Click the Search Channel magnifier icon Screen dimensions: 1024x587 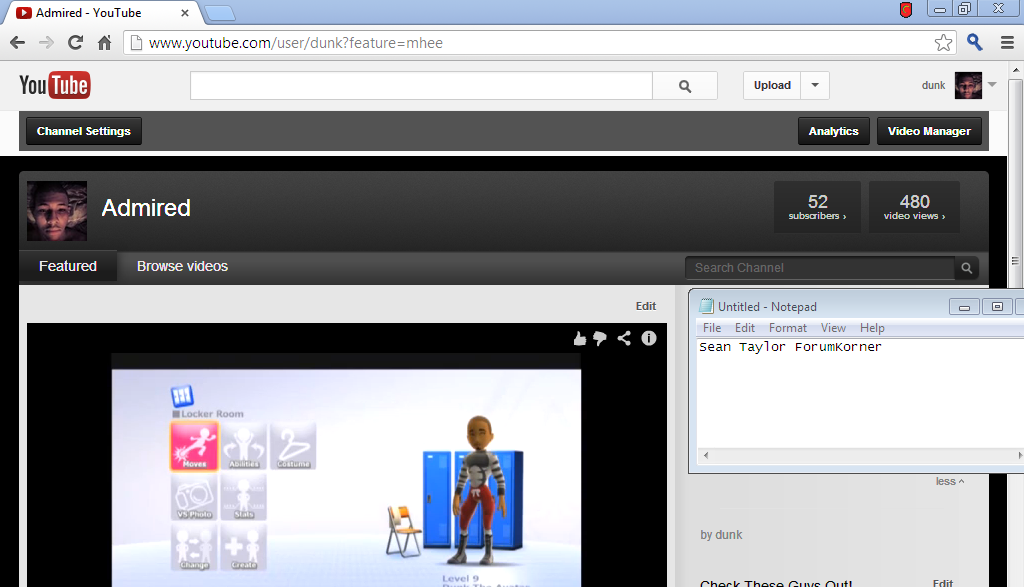(x=967, y=268)
